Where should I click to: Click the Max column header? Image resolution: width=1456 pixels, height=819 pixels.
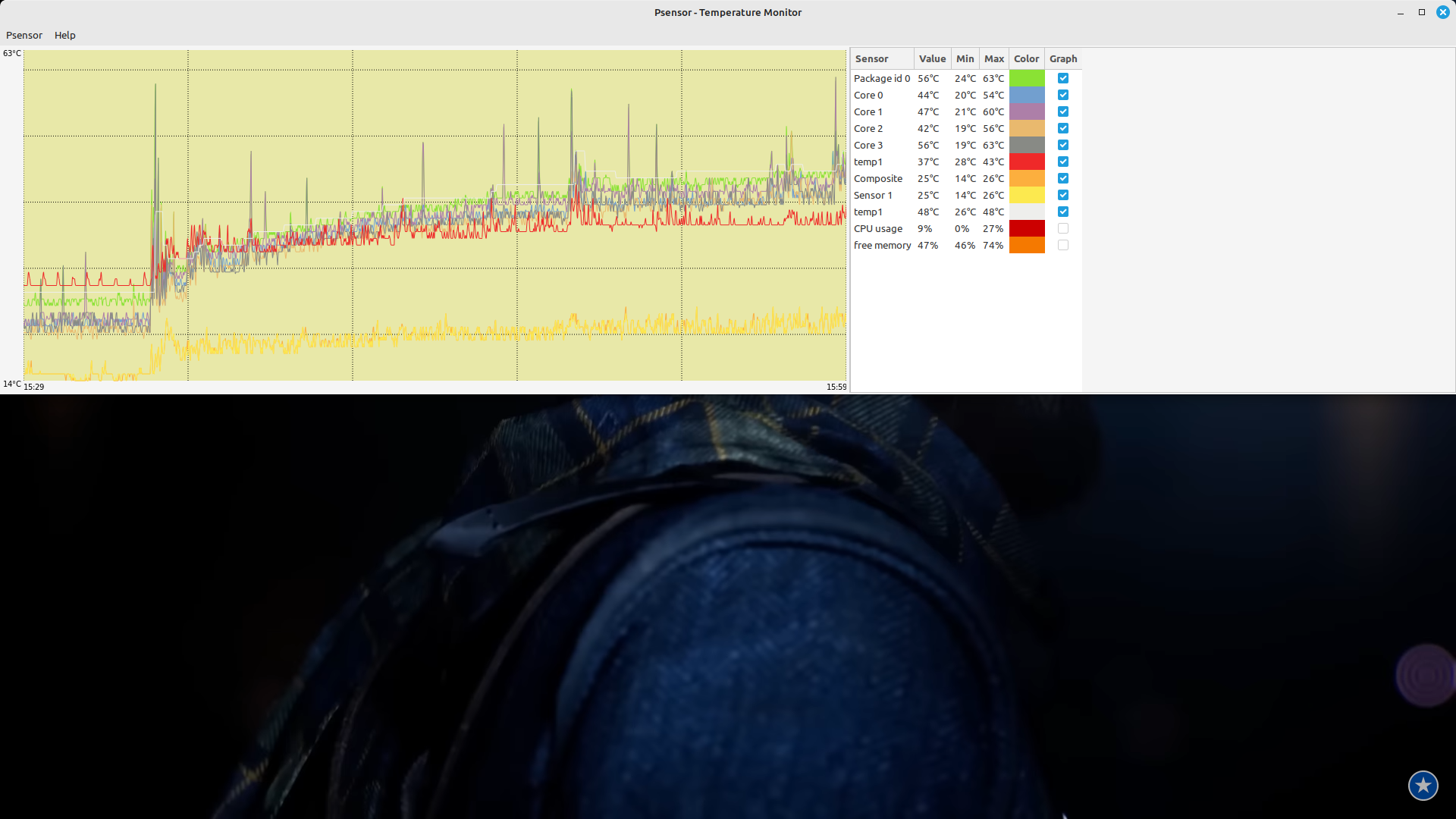(993, 58)
